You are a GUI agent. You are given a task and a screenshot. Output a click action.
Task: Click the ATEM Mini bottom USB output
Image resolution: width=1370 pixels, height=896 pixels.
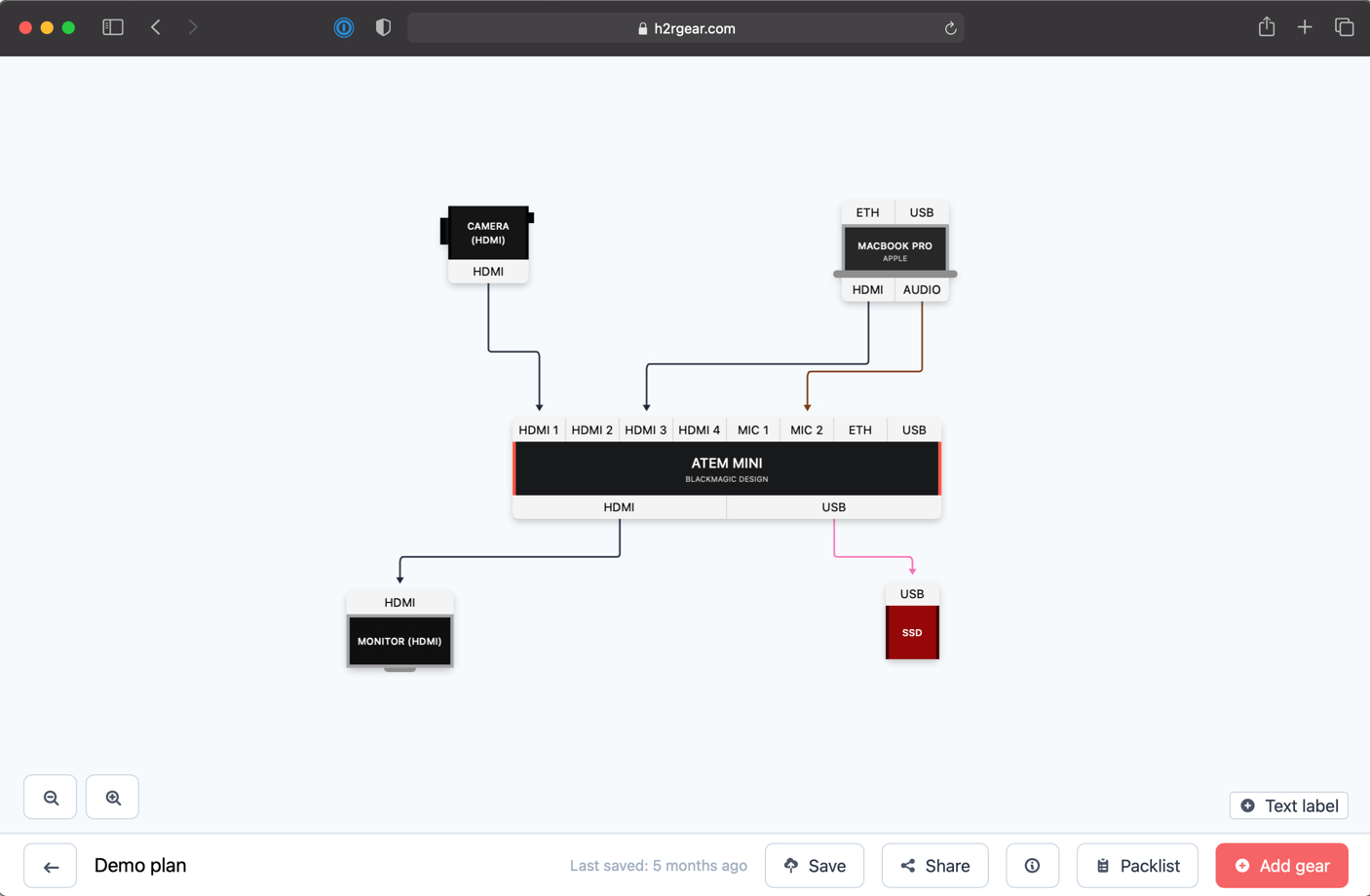coord(834,507)
